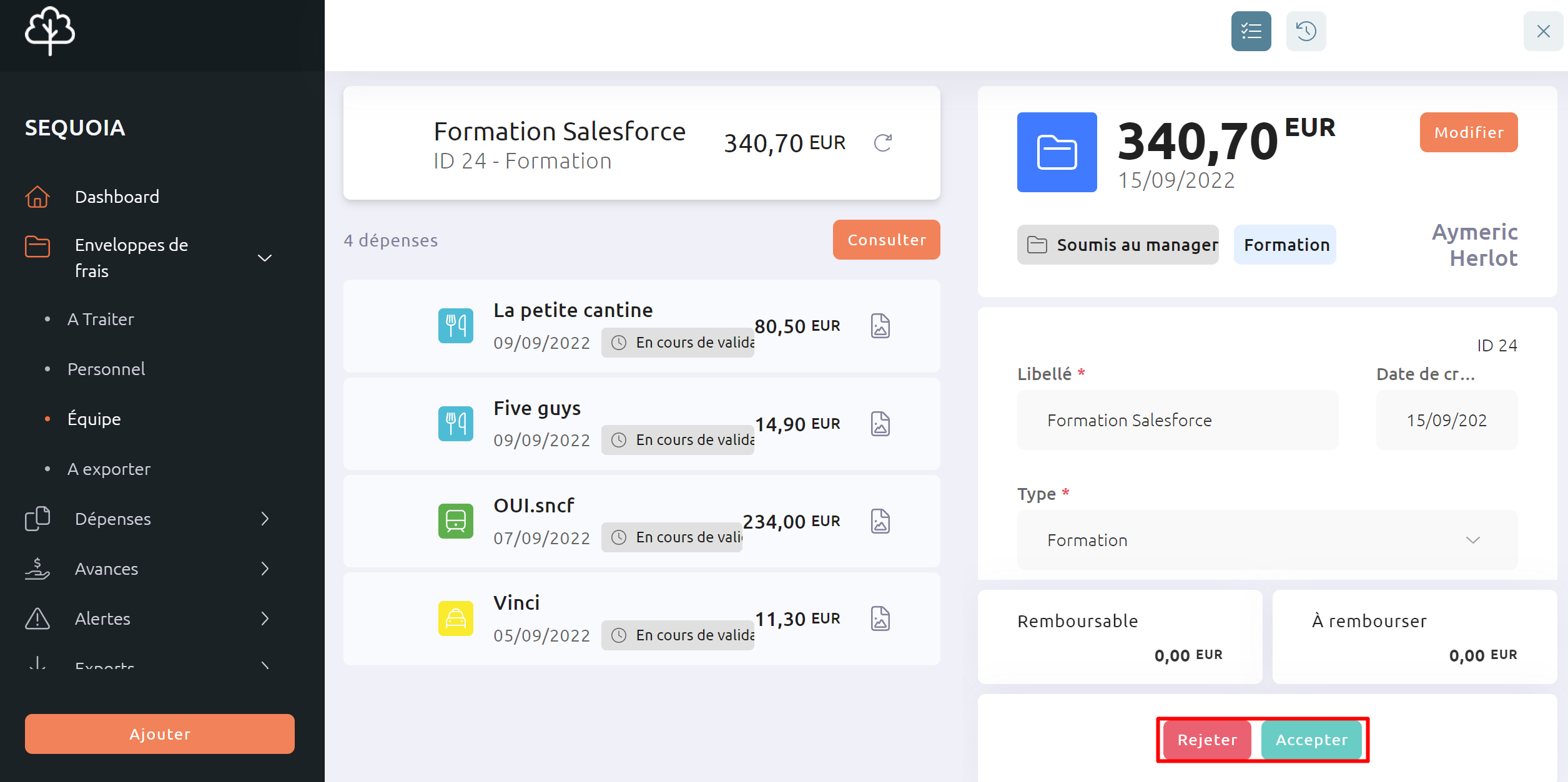The image size is (1568, 782).
Task: Go to Dashboard
Action: tap(117, 197)
